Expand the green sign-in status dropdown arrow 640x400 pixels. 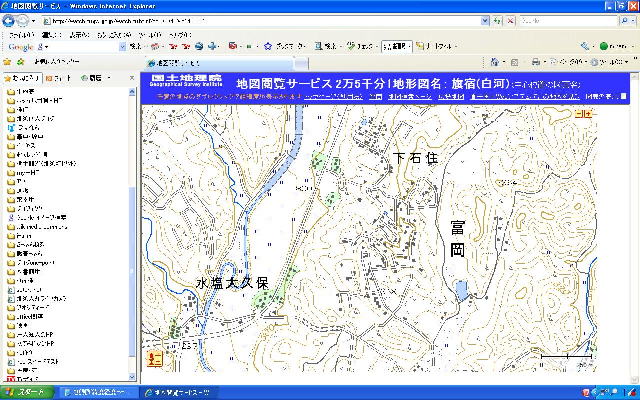[631, 47]
